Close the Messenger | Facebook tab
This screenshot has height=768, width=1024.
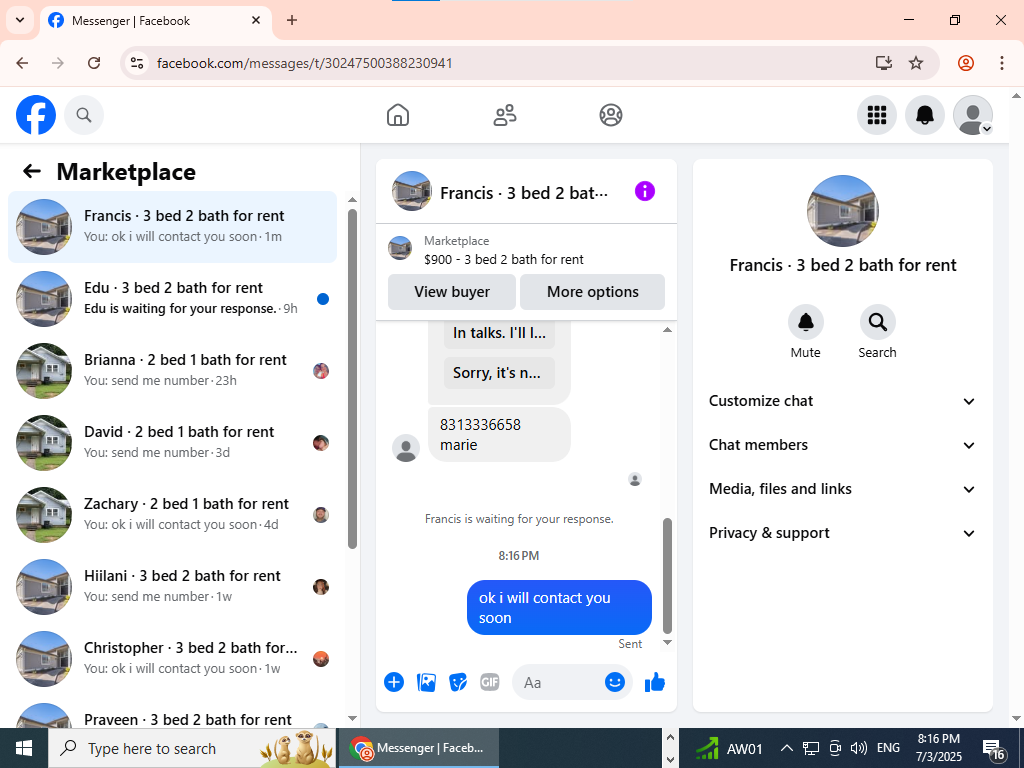[x=256, y=20]
